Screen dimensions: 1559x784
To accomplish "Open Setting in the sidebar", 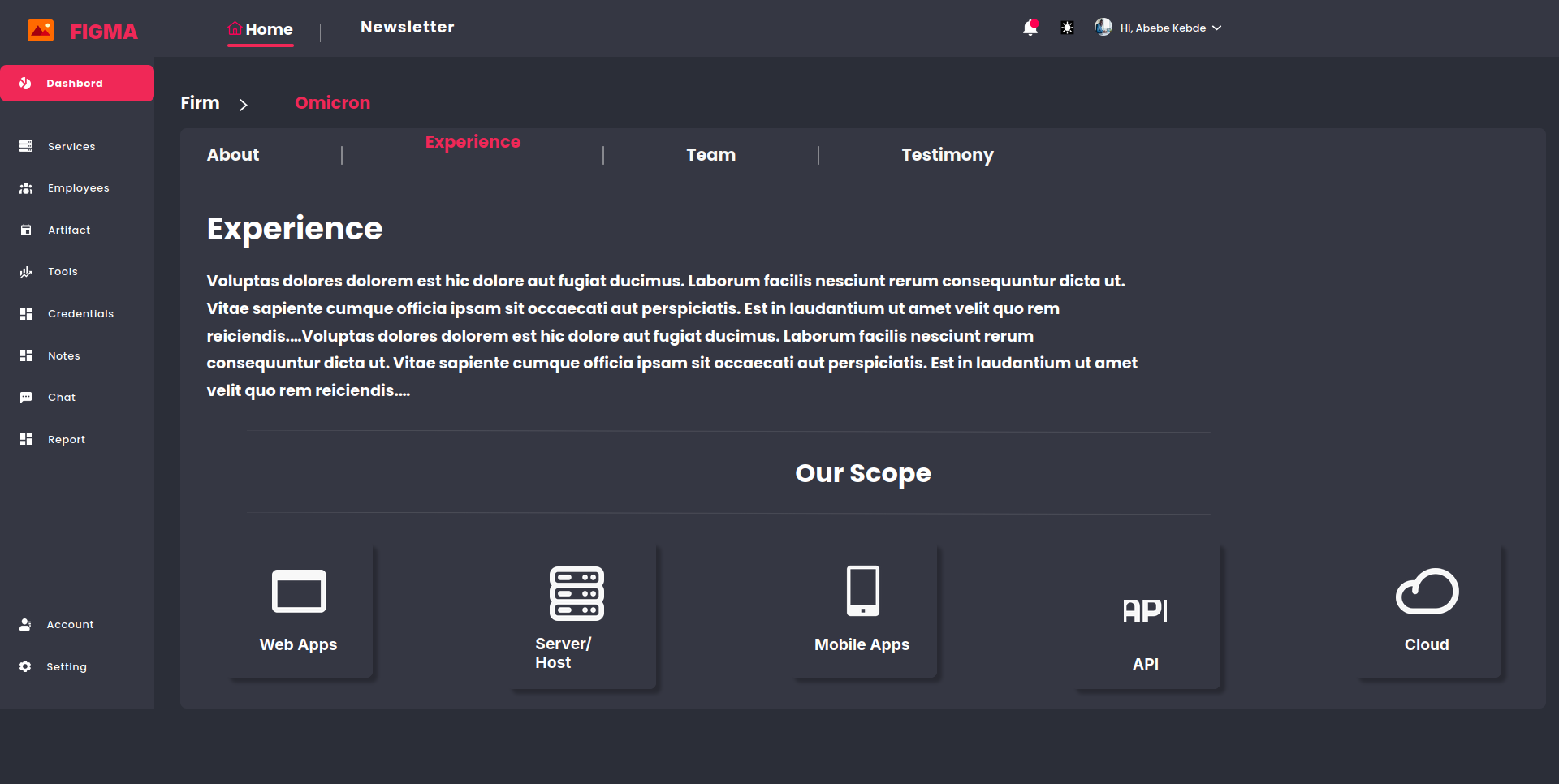I will click(67, 666).
